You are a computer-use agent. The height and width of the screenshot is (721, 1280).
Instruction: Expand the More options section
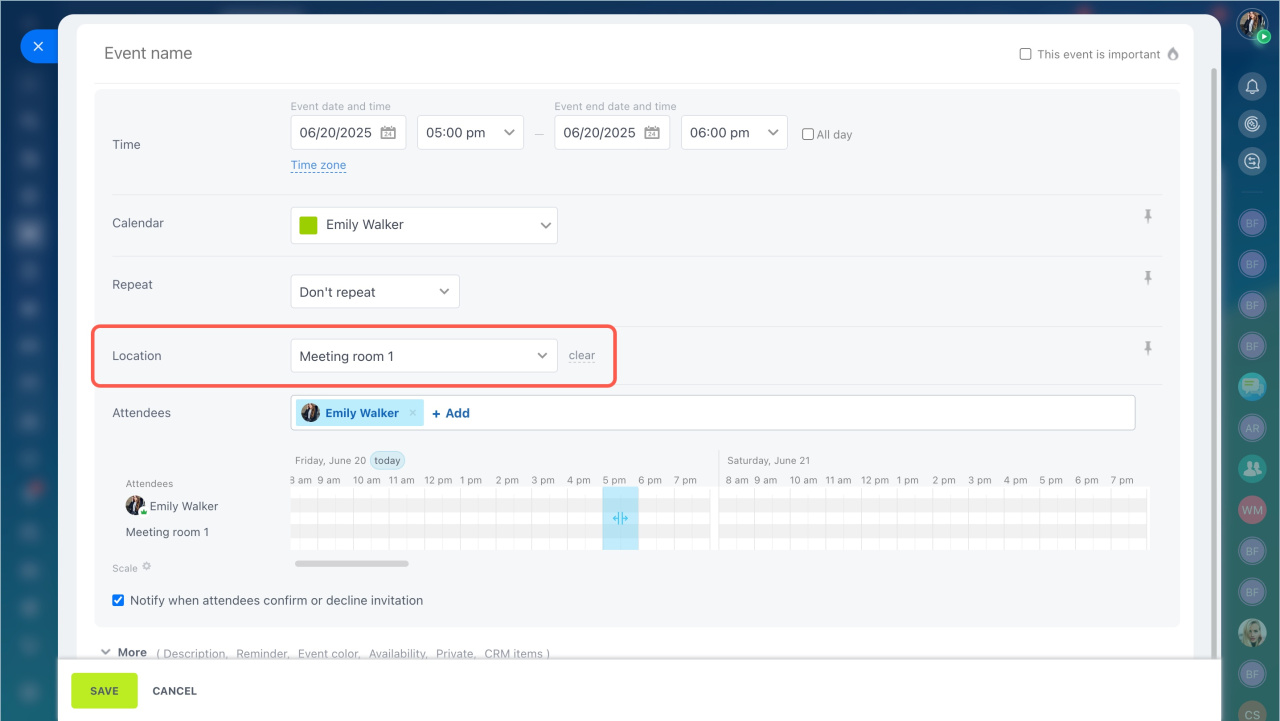pyautogui.click(x=122, y=653)
